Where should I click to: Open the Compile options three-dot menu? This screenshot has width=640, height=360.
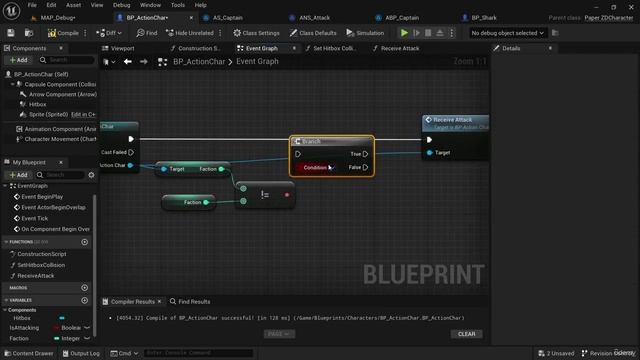[x=85, y=33]
